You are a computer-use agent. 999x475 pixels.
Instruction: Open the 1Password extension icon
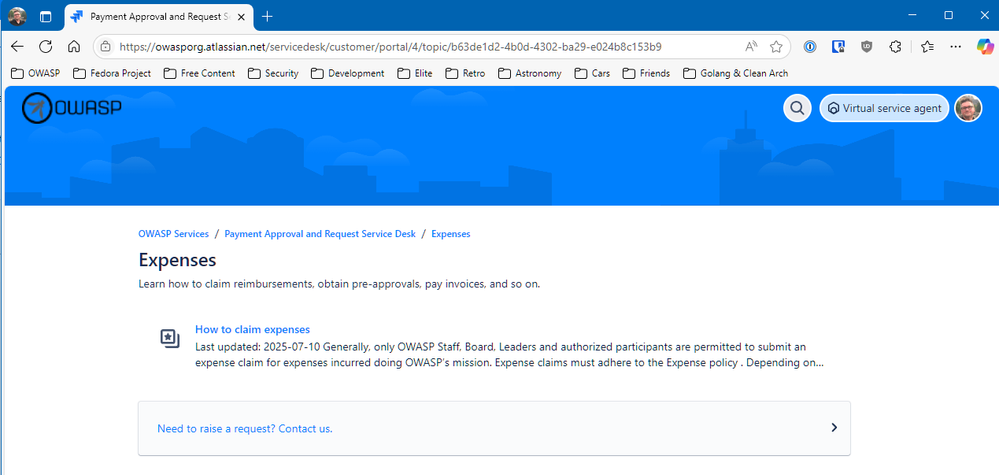[x=810, y=46]
